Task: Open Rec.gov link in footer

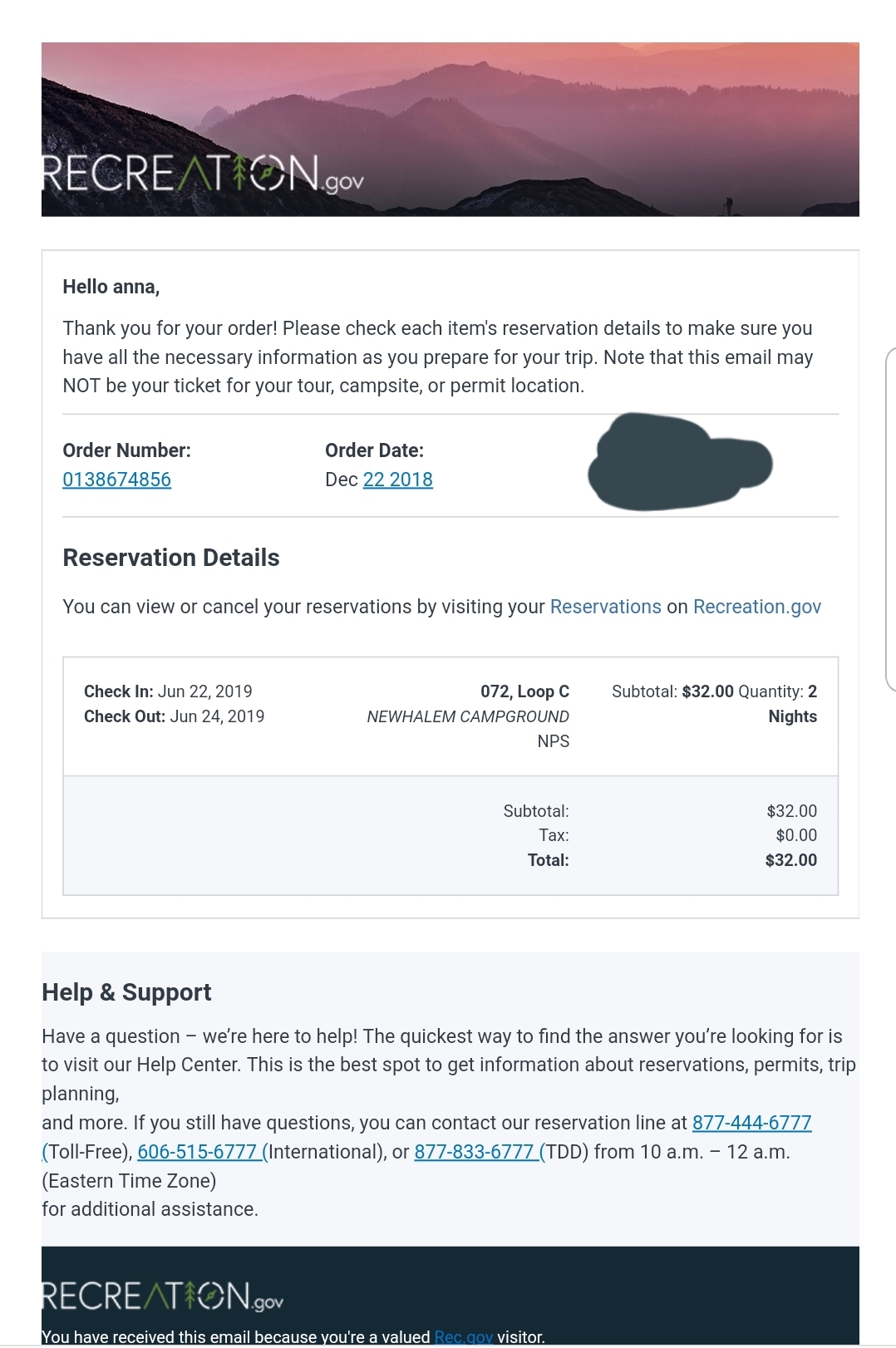Action: (x=463, y=1337)
